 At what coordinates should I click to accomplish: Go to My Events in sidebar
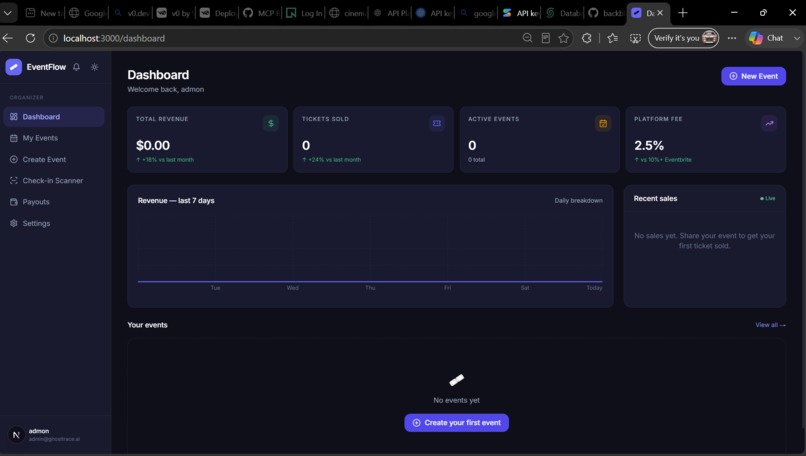coord(54,138)
